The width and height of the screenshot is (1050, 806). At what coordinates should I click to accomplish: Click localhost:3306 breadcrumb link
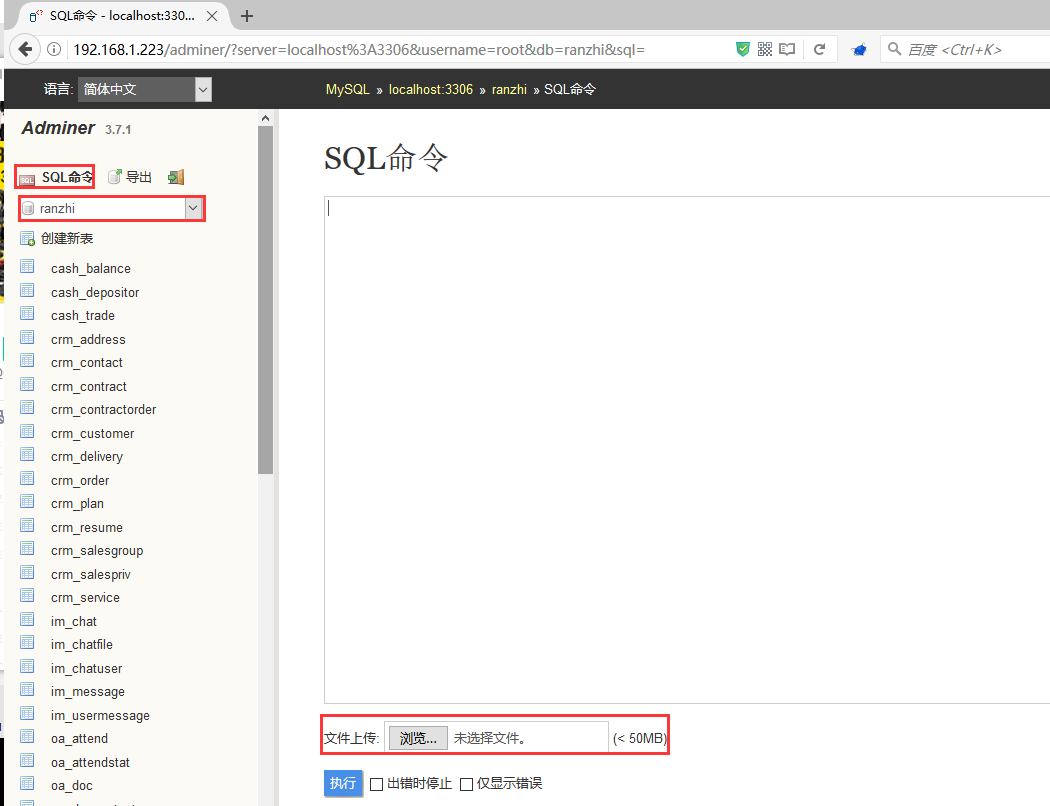[430, 89]
